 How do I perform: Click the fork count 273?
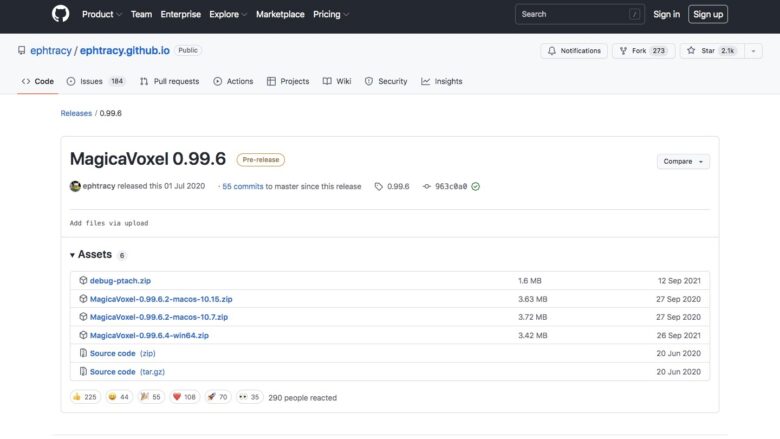pos(659,51)
